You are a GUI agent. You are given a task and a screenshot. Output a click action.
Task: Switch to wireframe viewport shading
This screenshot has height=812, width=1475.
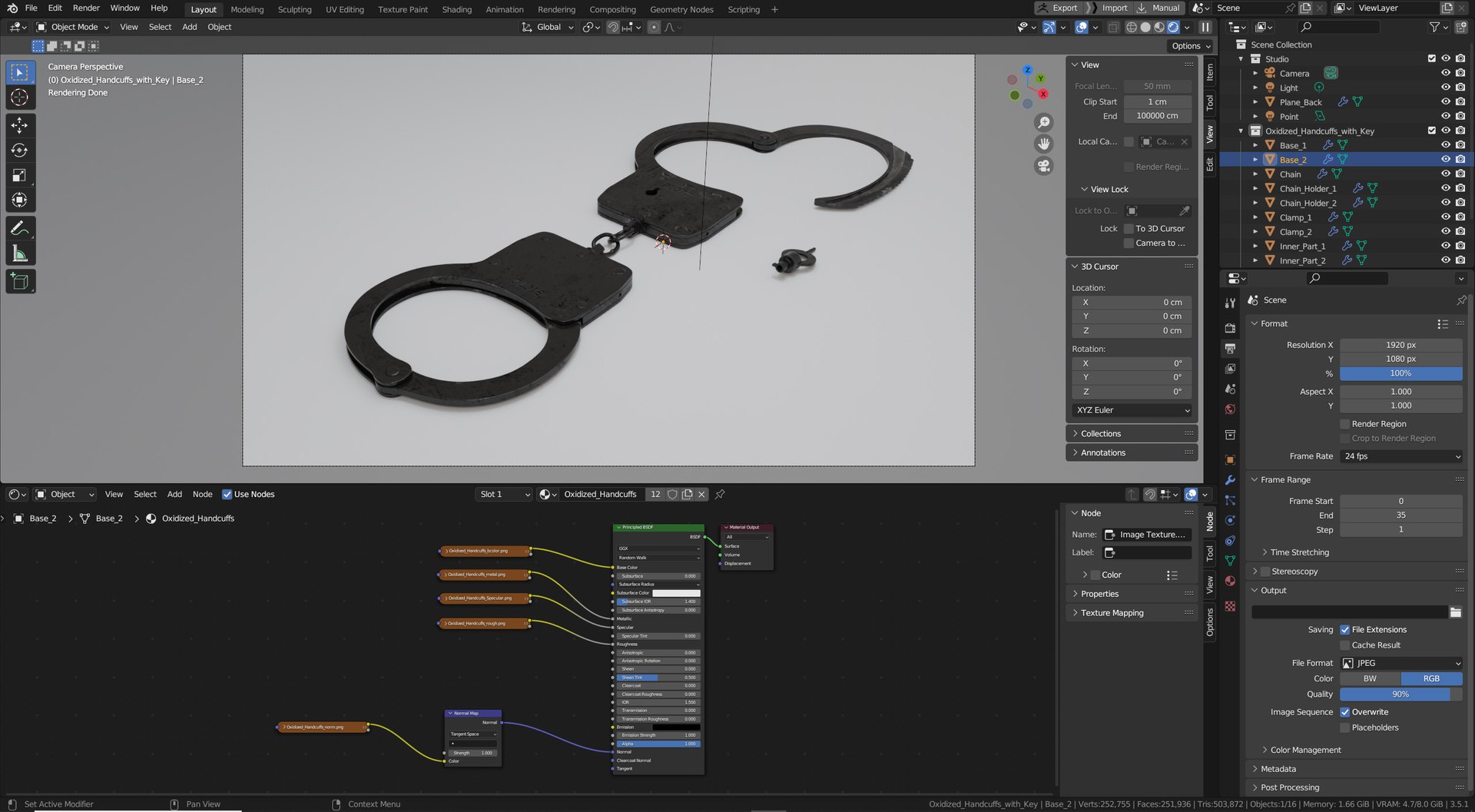coord(1132,27)
